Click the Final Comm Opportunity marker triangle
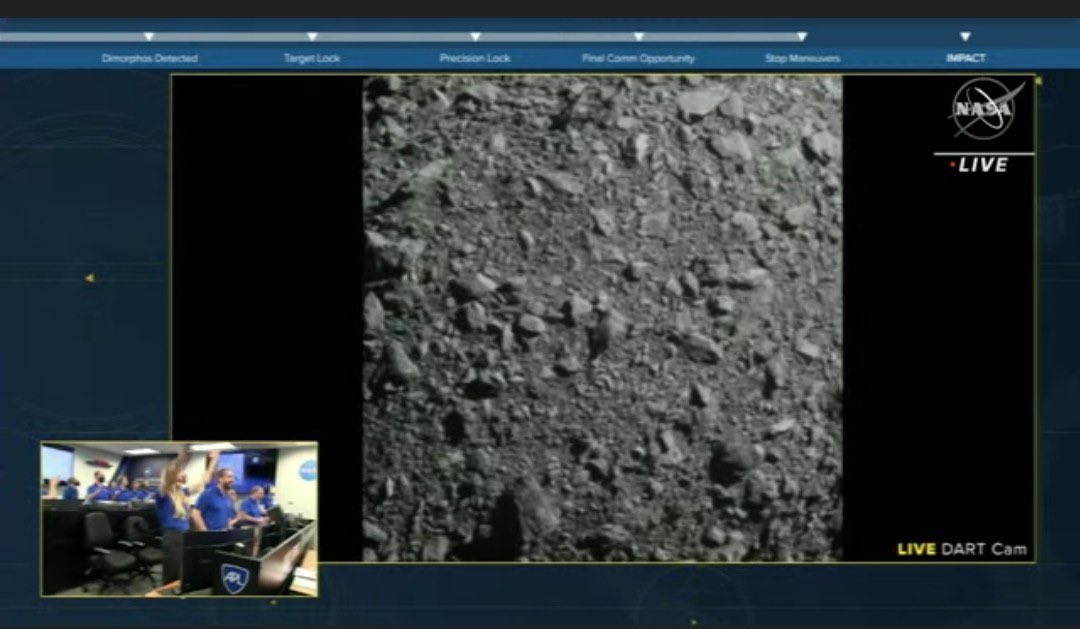The image size is (1080, 629). [638, 37]
